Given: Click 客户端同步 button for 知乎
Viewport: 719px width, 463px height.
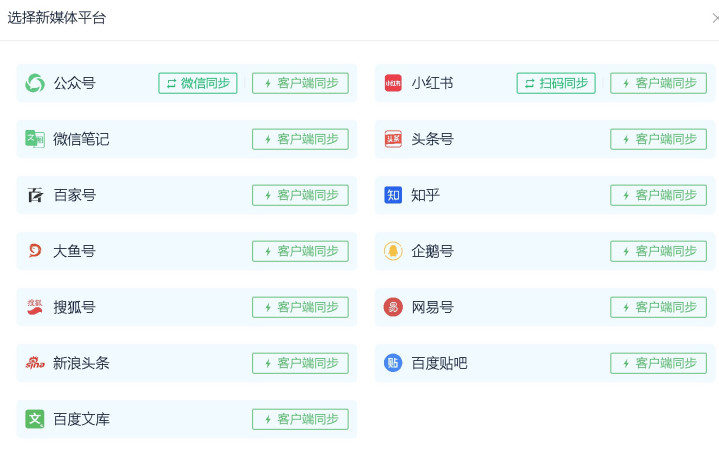Looking at the screenshot, I should click(x=658, y=195).
